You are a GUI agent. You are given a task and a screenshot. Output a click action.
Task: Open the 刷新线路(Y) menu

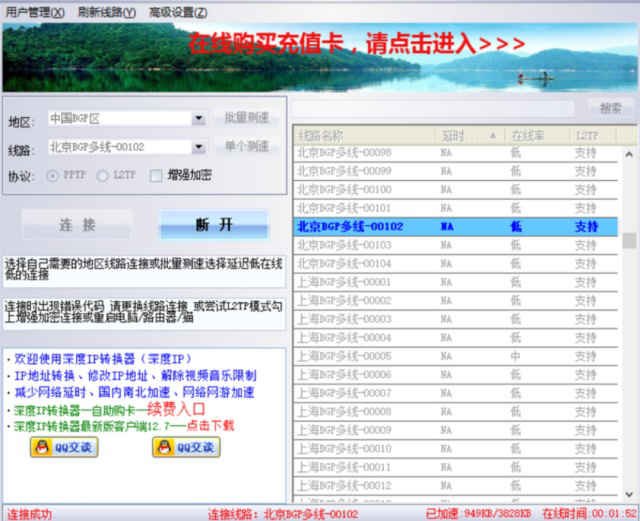point(107,12)
